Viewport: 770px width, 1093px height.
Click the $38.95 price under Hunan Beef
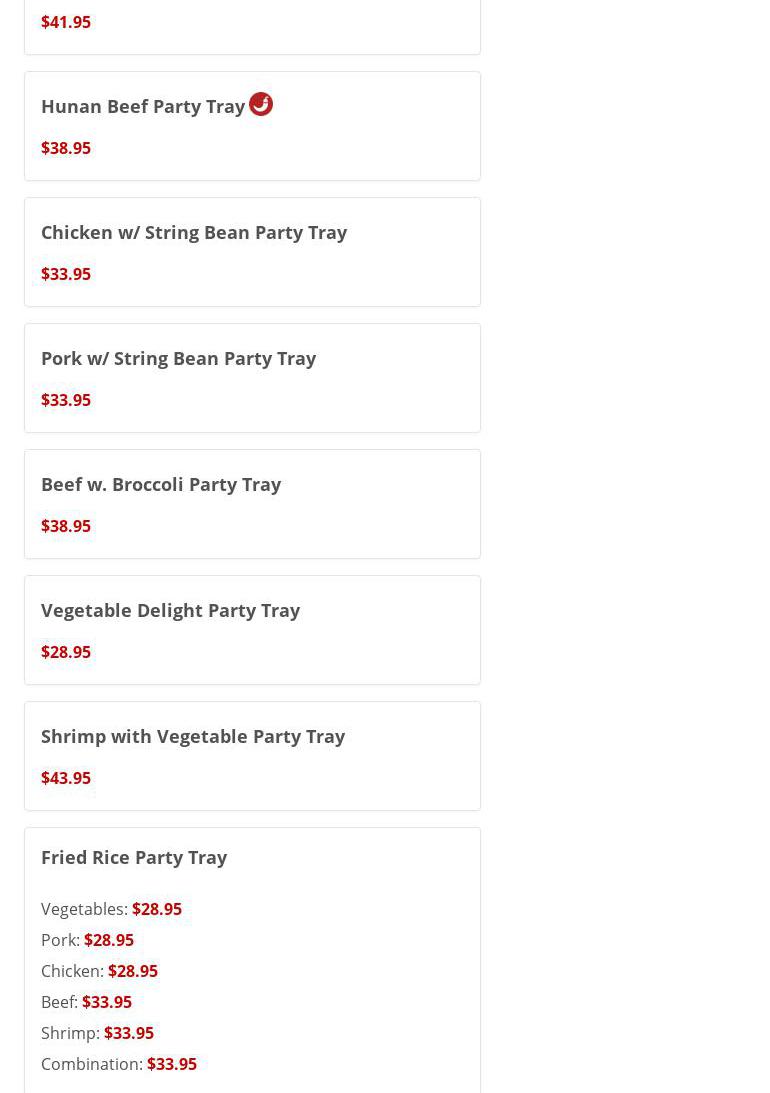[66, 148]
